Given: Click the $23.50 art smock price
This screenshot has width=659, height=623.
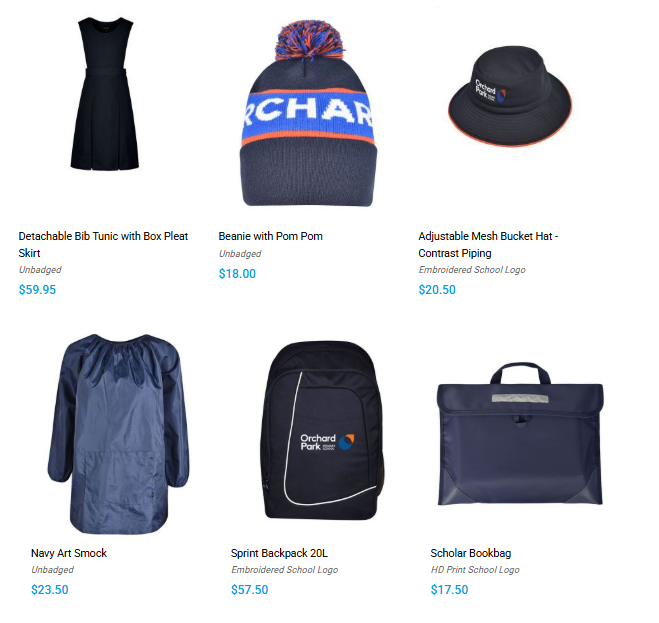Looking at the screenshot, I should pyautogui.click(x=50, y=589).
